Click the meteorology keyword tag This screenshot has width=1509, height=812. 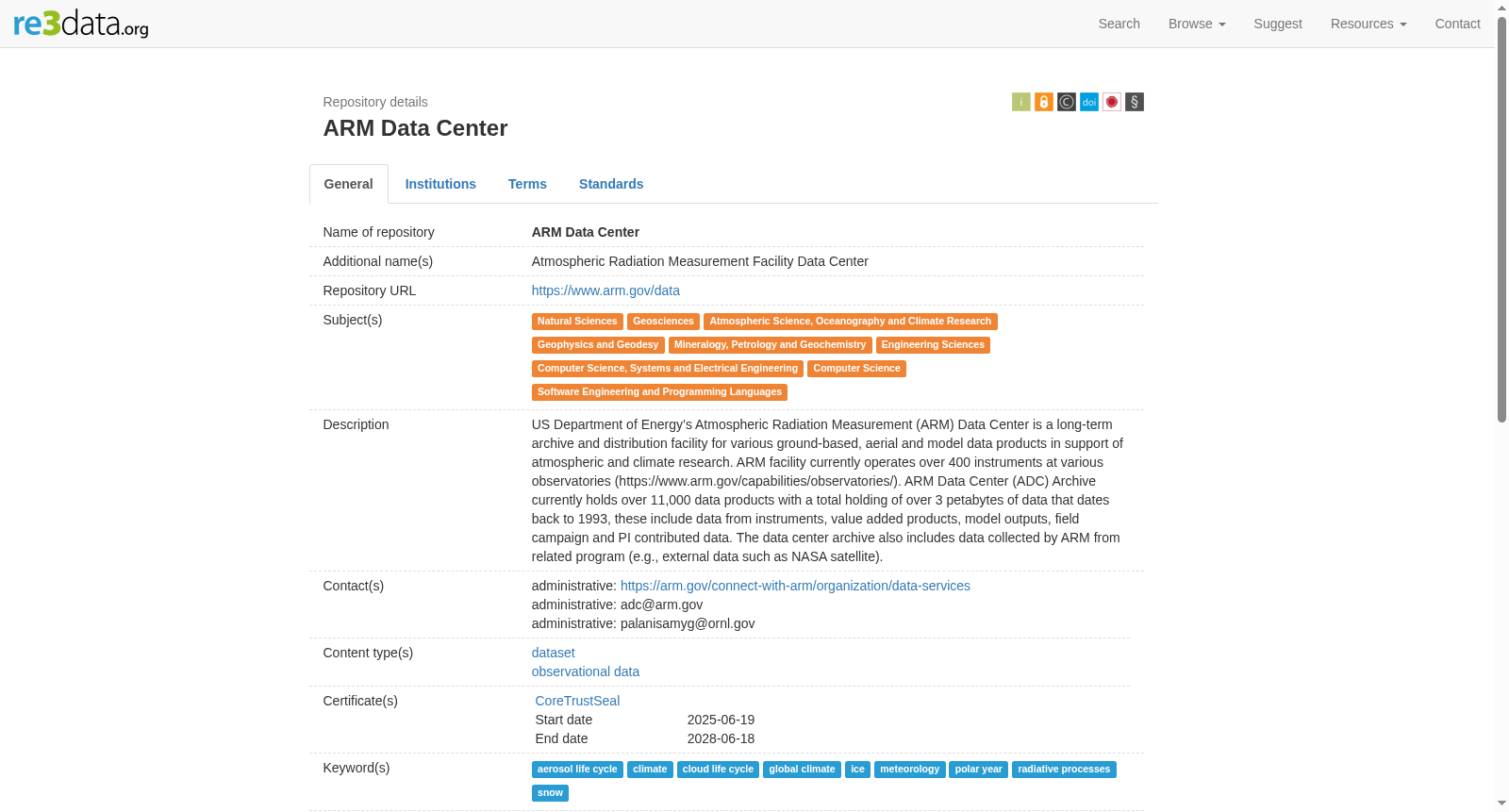(910, 770)
